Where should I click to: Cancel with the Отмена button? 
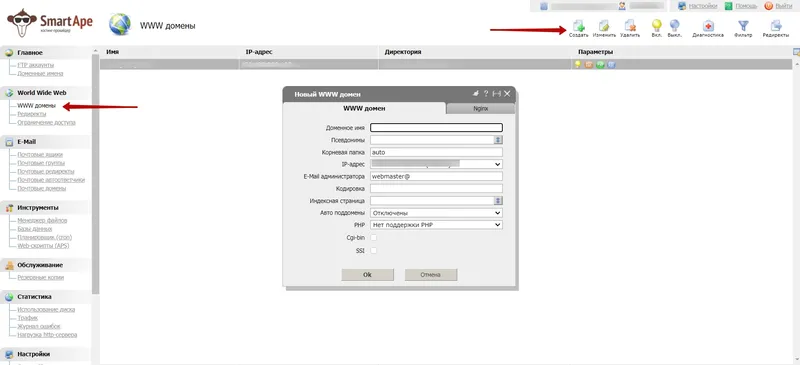tap(431, 275)
